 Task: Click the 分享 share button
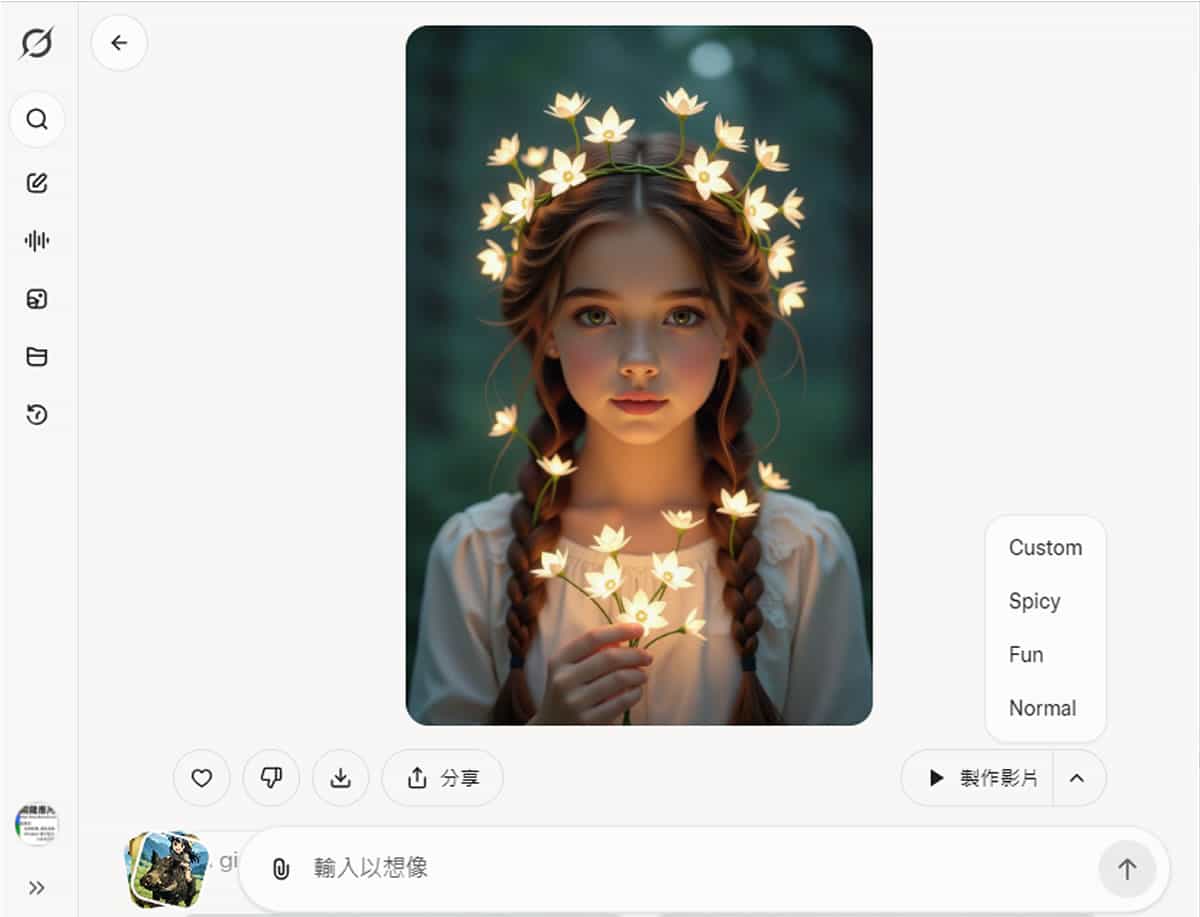click(x=443, y=778)
